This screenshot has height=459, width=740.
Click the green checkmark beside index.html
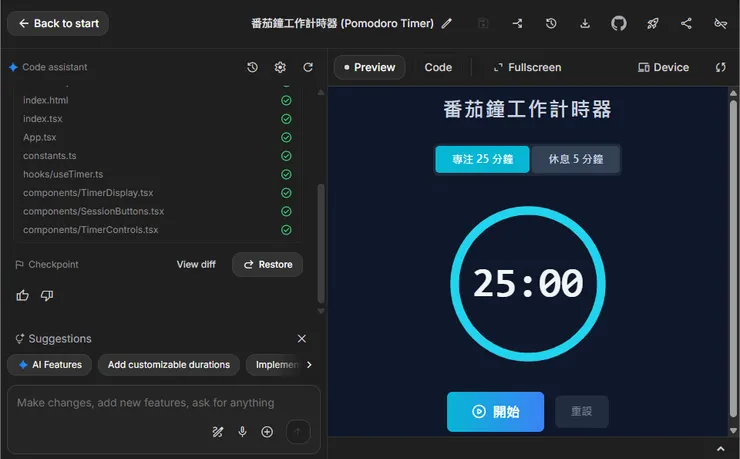(x=286, y=100)
